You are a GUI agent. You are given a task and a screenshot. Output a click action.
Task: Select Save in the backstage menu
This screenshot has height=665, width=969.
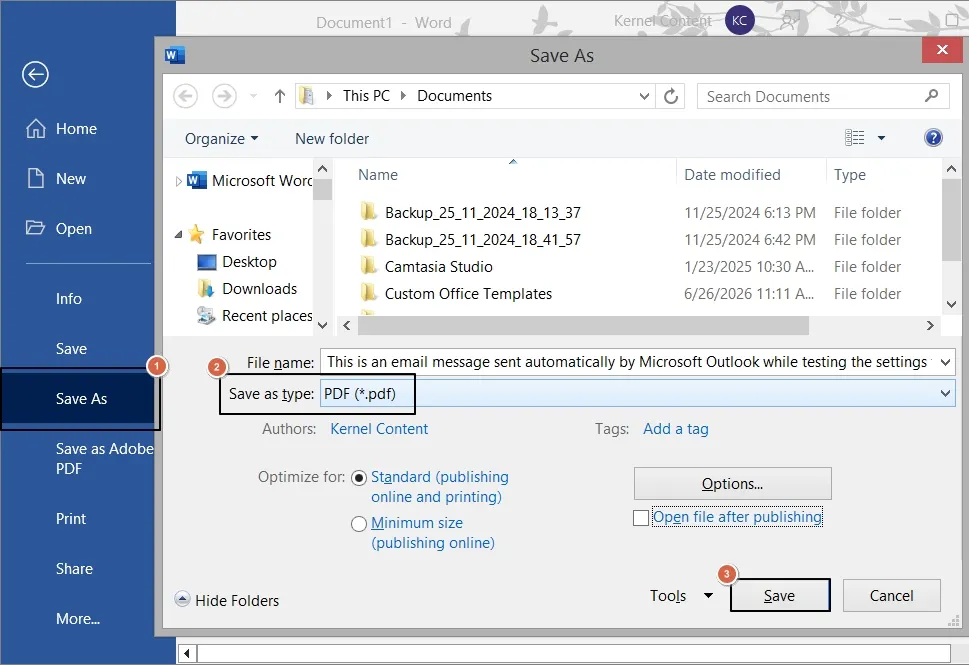(71, 349)
